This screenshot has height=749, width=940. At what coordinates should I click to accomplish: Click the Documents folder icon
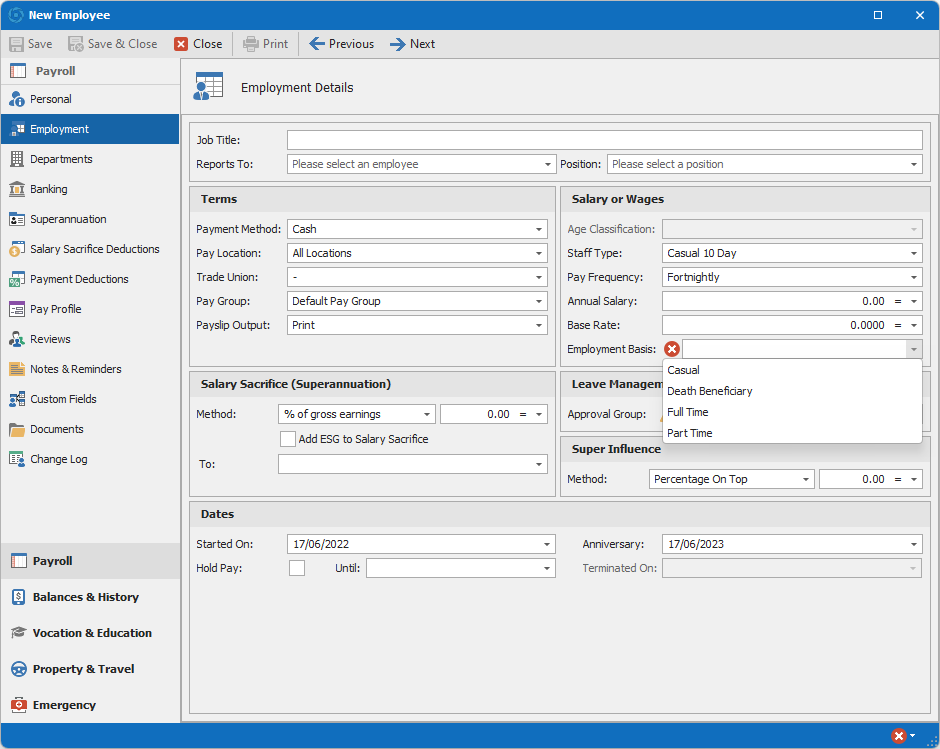17,429
